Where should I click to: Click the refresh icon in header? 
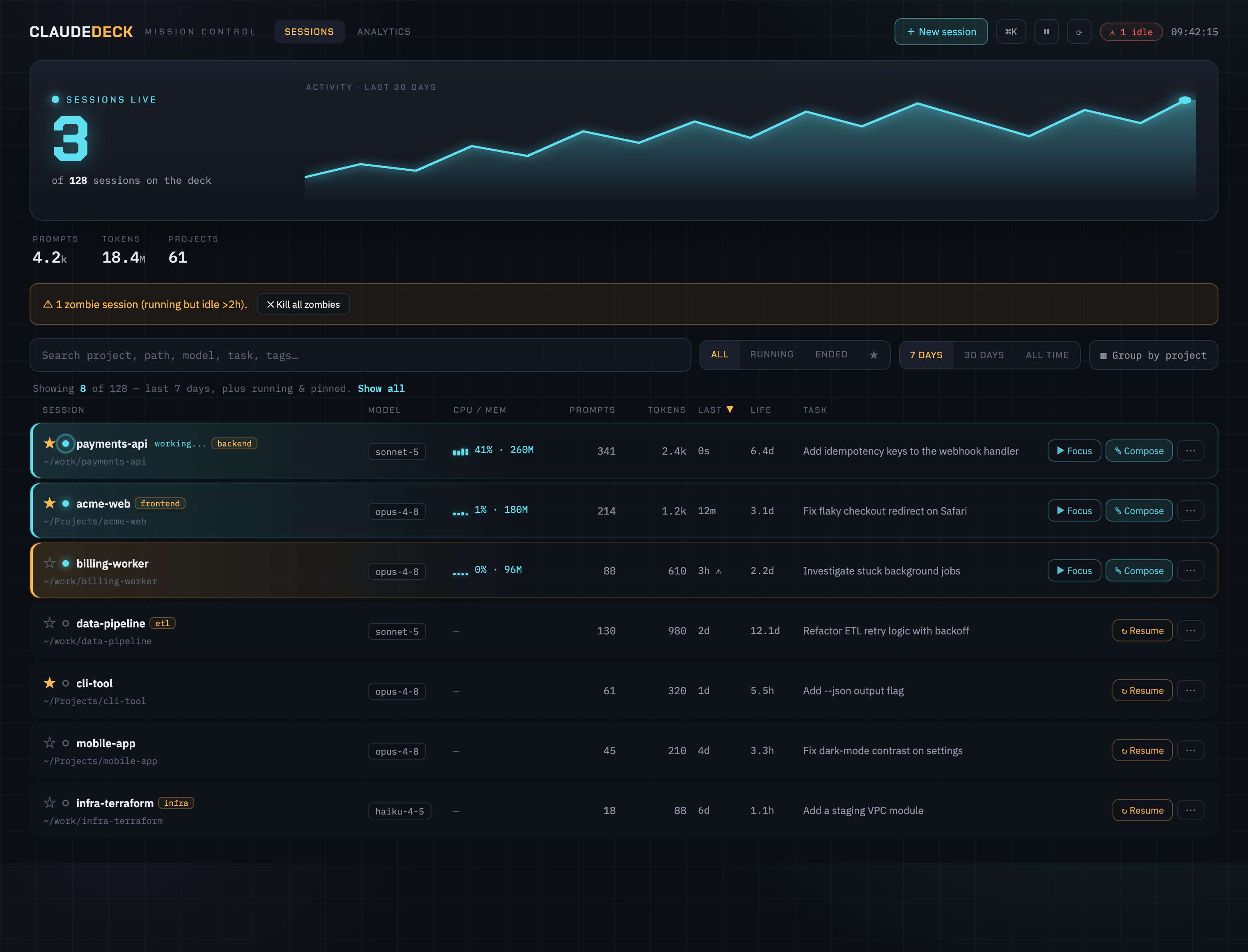tap(1078, 32)
